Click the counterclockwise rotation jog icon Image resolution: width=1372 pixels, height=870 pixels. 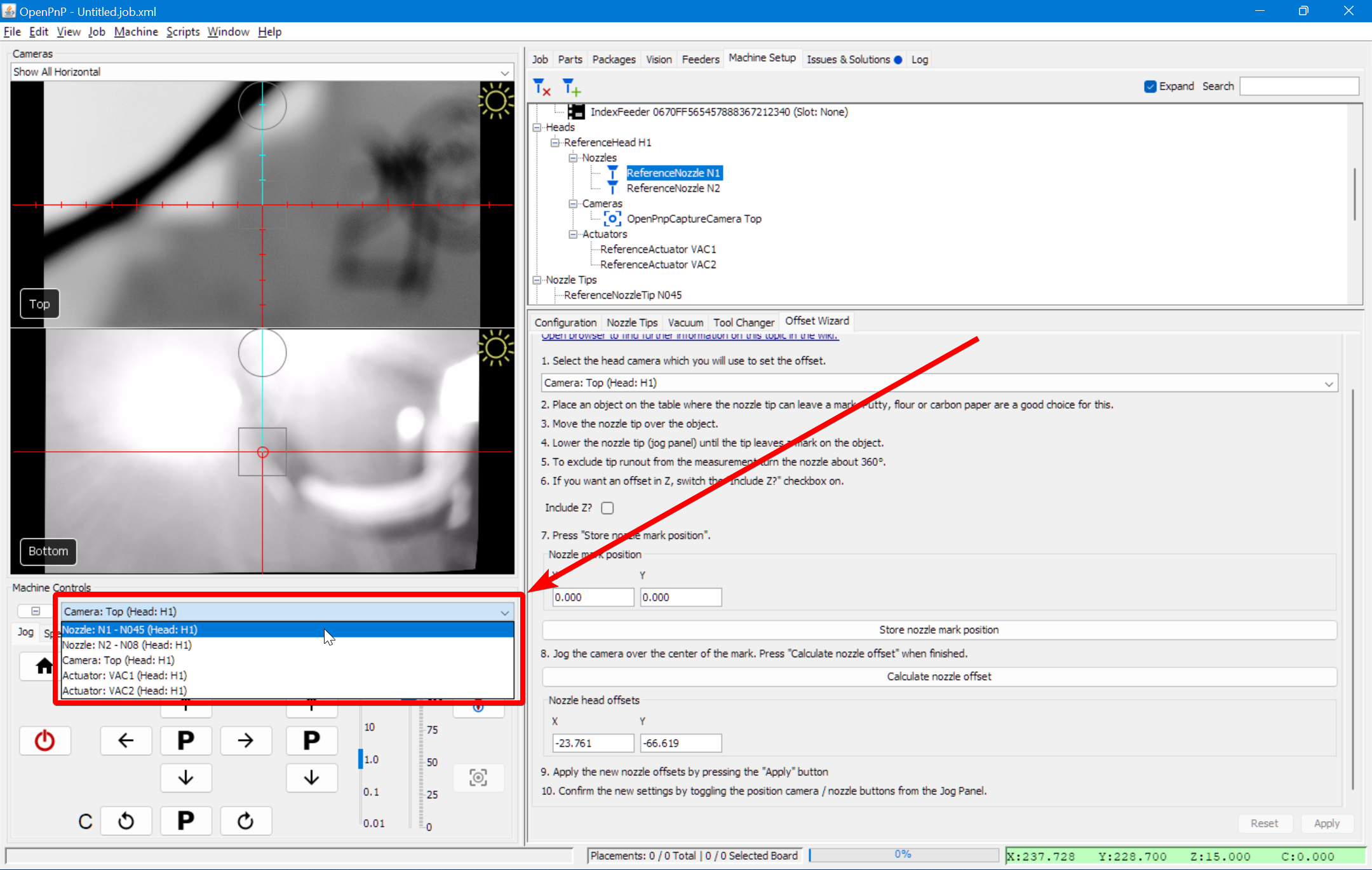click(126, 820)
